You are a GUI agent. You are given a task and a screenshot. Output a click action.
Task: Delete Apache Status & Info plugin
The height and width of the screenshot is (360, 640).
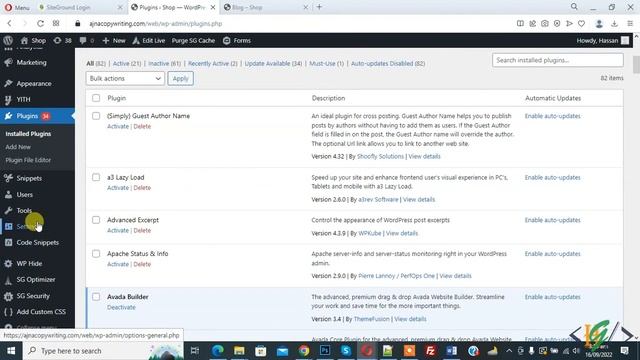coord(142,264)
